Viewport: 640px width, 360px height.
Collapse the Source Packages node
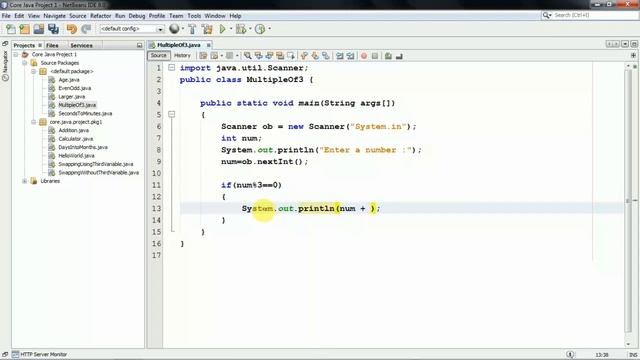coord(25,63)
